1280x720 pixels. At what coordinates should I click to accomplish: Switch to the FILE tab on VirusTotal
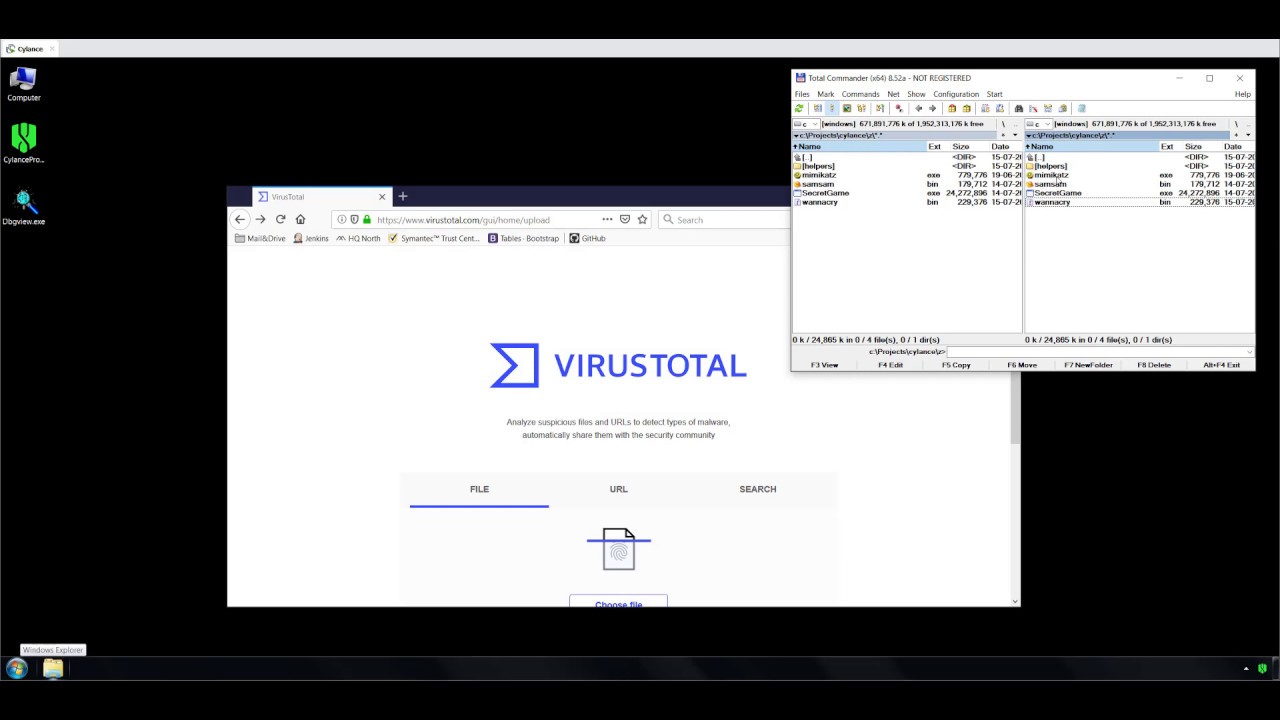pyautogui.click(x=479, y=489)
